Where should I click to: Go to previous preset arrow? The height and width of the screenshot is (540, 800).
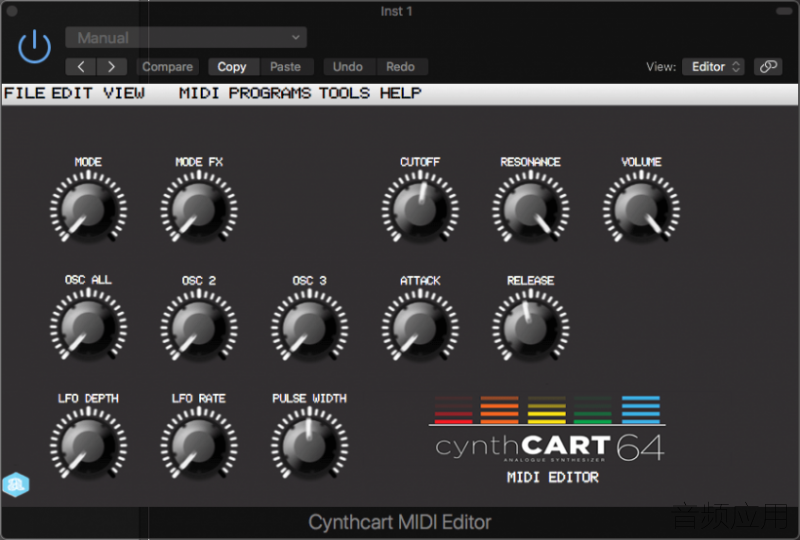81,66
